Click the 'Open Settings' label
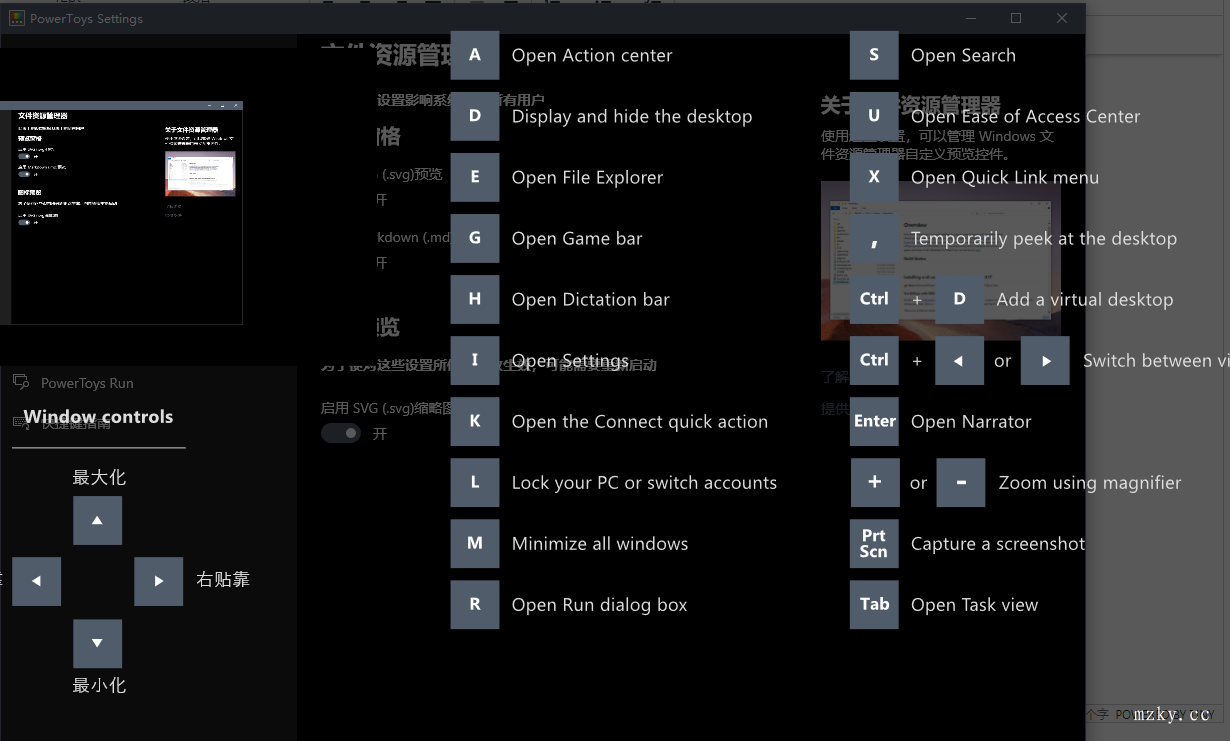The width and height of the screenshot is (1230, 741). 570,360
